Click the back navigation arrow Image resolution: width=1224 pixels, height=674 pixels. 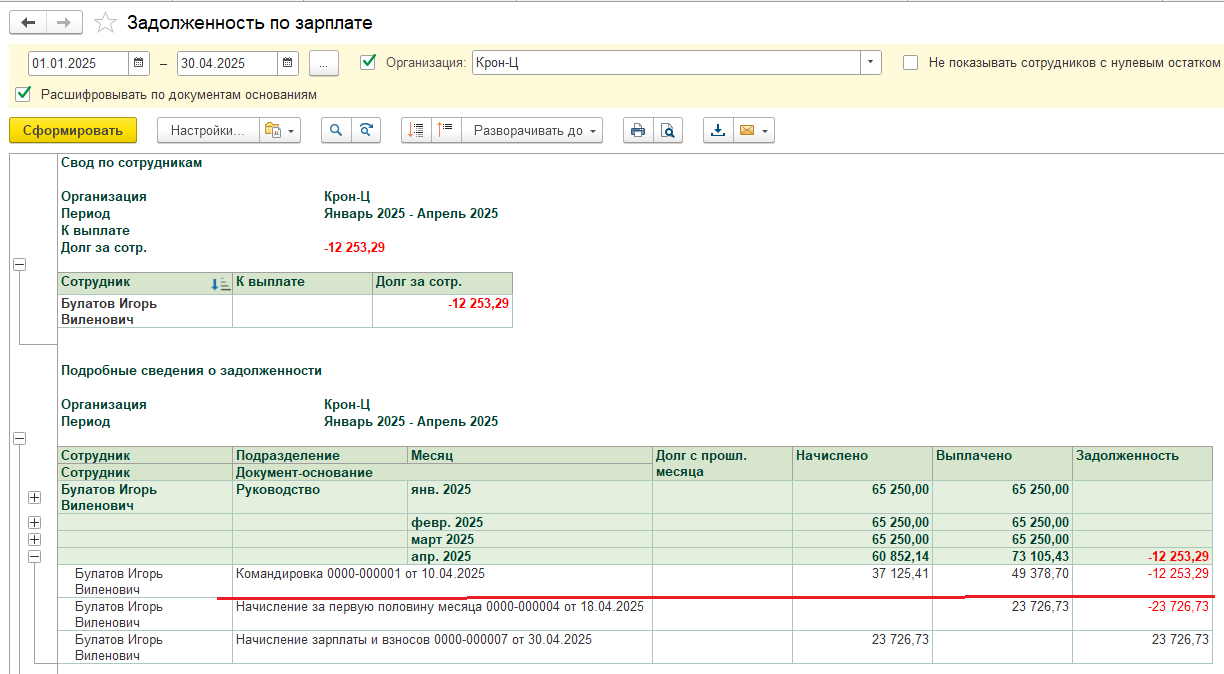point(28,22)
